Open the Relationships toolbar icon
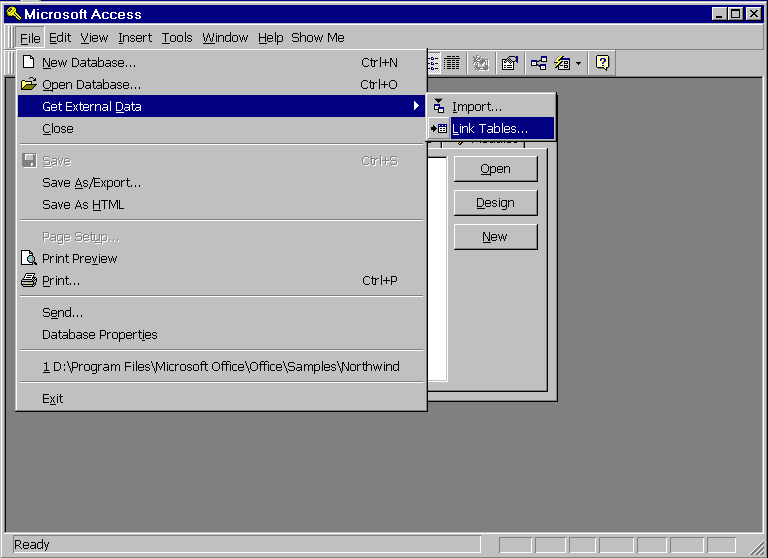This screenshot has width=768, height=558. 539,63
